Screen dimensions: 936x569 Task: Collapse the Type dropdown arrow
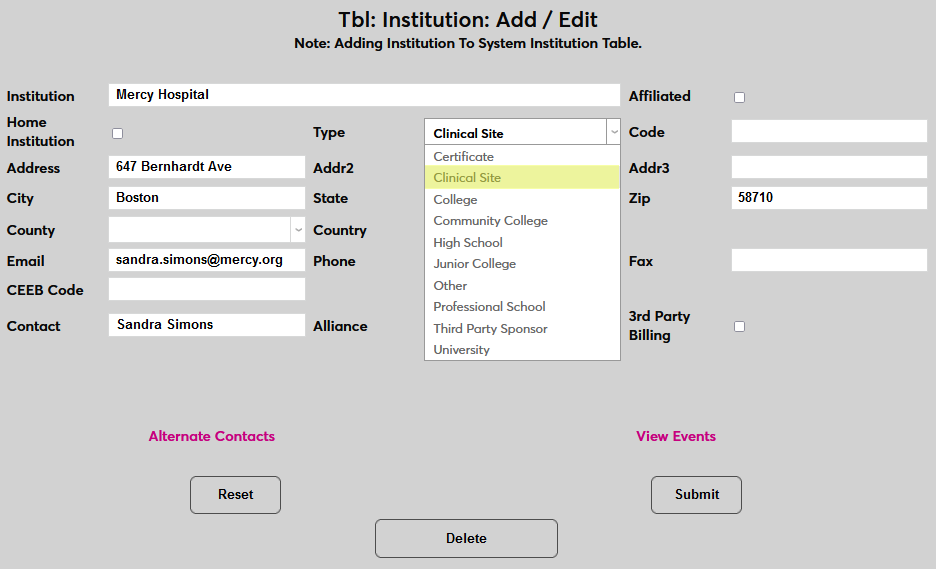pyautogui.click(x=613, y=132)
